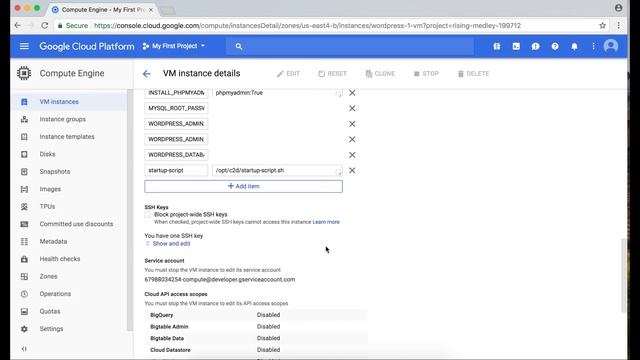Open the send feedback icon
Screen dimensions: 640x360
pyautogui.click(x=536, y=47)
